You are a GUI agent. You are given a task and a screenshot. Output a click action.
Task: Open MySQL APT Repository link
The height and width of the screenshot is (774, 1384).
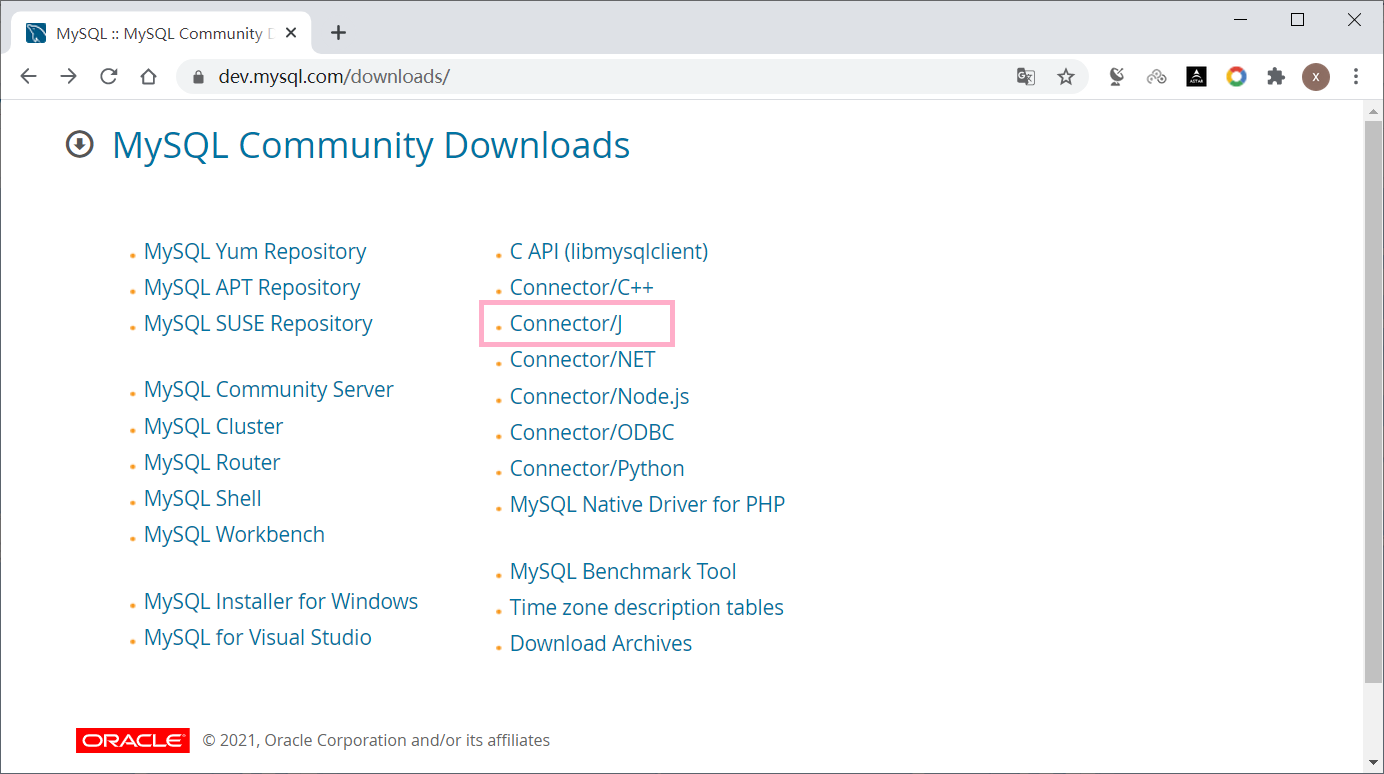coord(252,287)
